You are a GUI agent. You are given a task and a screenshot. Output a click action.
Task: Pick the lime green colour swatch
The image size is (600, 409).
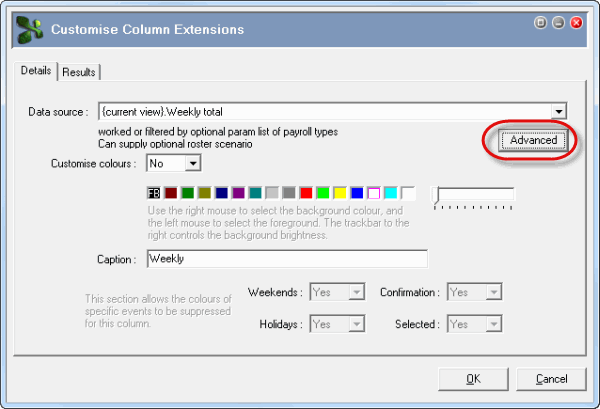click(x=323, y=193)
